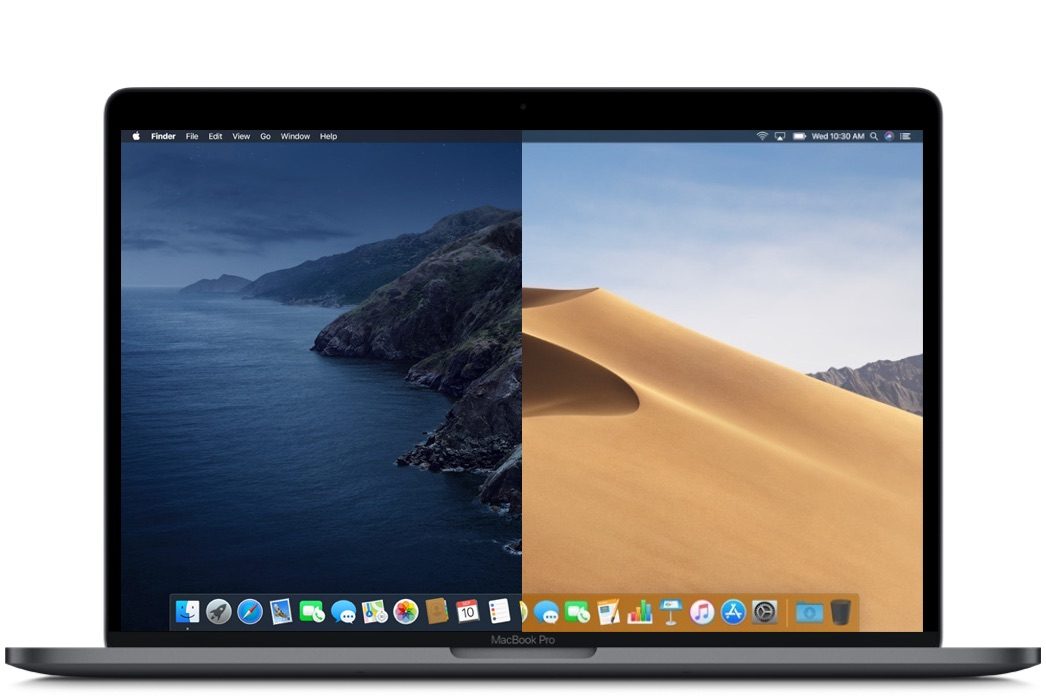
Task: Open the Window menu
Action: (295, 136)
